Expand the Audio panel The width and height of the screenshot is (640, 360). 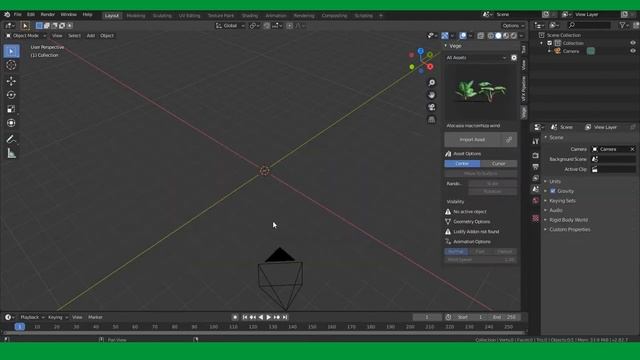[556, 210]
